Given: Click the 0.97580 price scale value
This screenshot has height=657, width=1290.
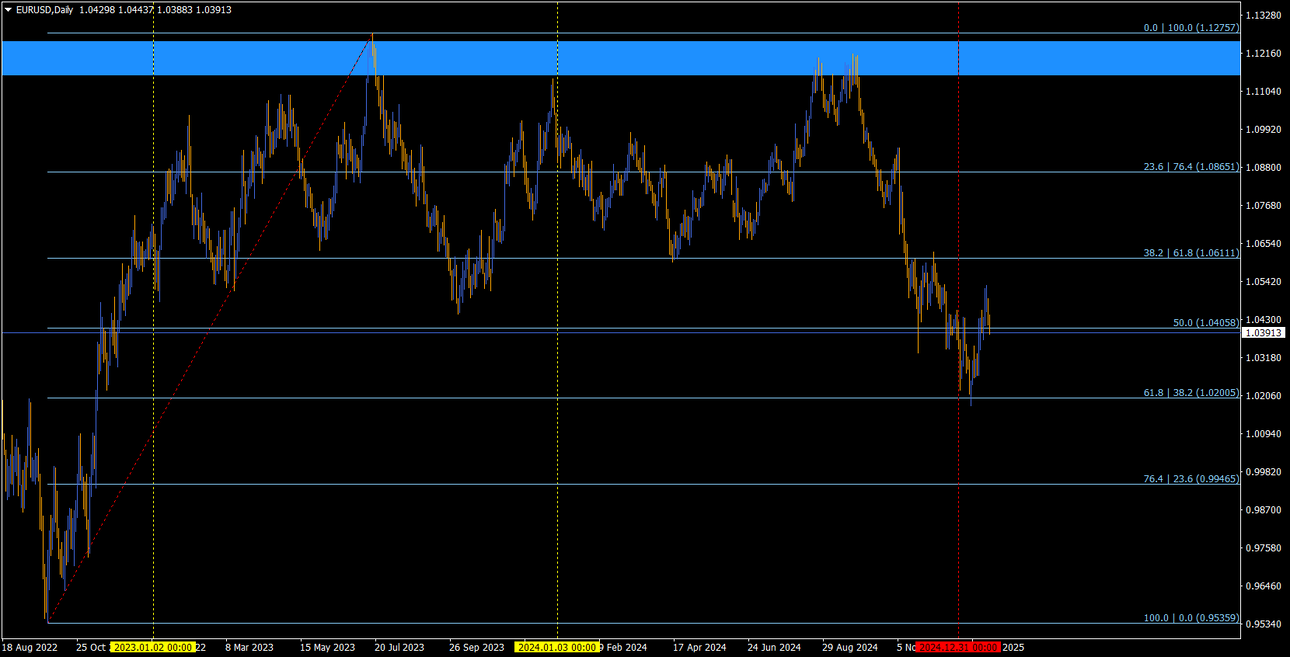Looking at the screenshot, I should tap(1264, 547).
